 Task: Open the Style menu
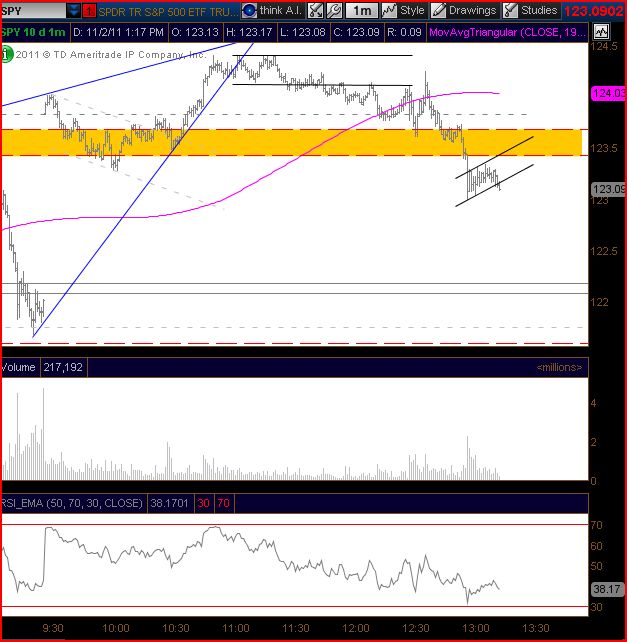pos(404,11)
